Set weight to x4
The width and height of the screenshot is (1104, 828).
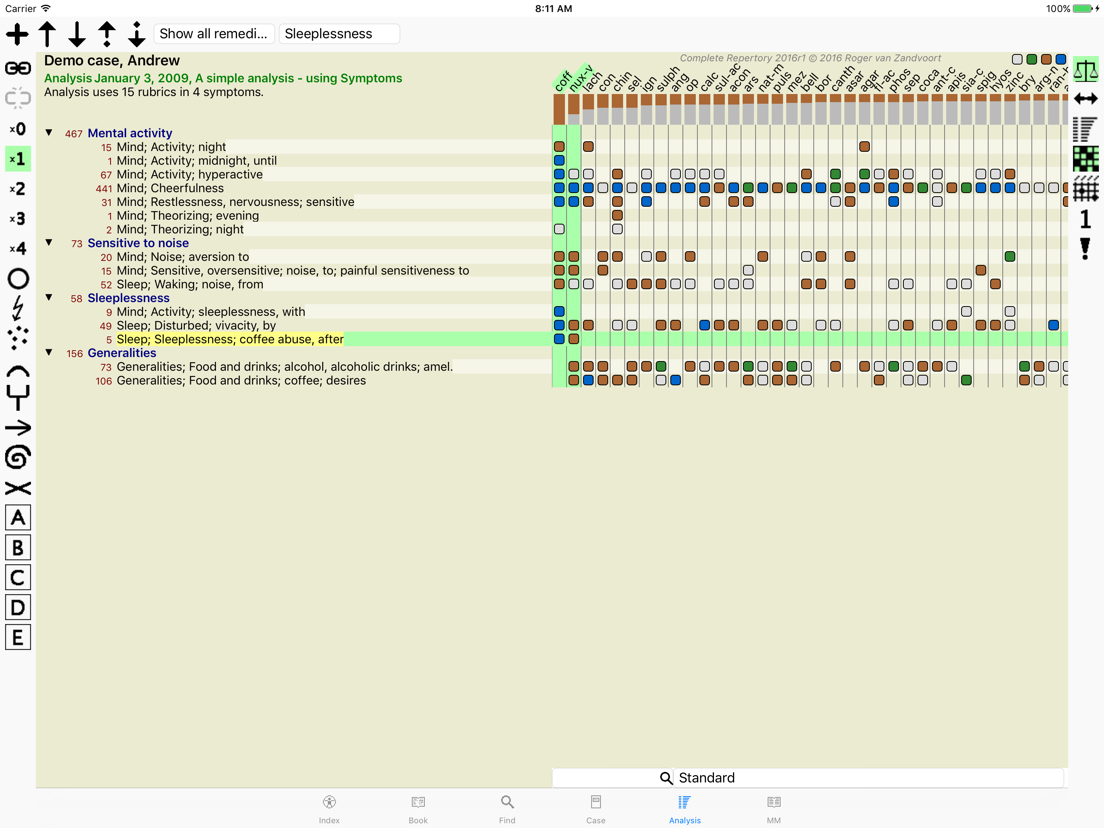pyautogui.click(x=18, y=249)
